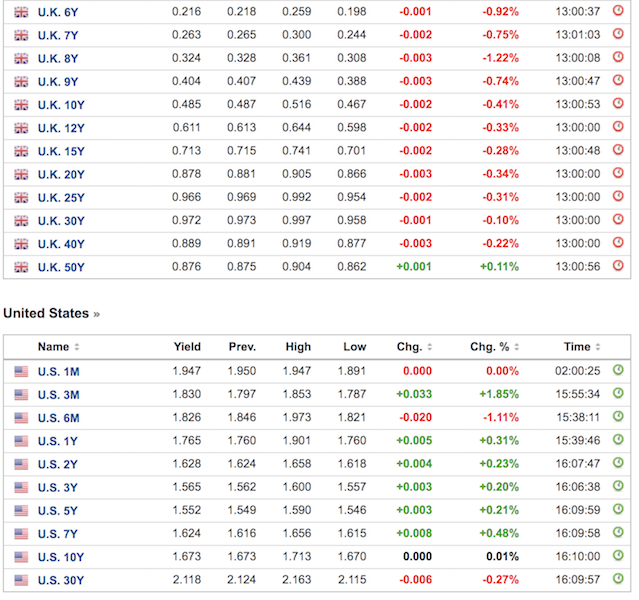Click the High column header
This screenshot has height=600, width=639.
point(298,347)
